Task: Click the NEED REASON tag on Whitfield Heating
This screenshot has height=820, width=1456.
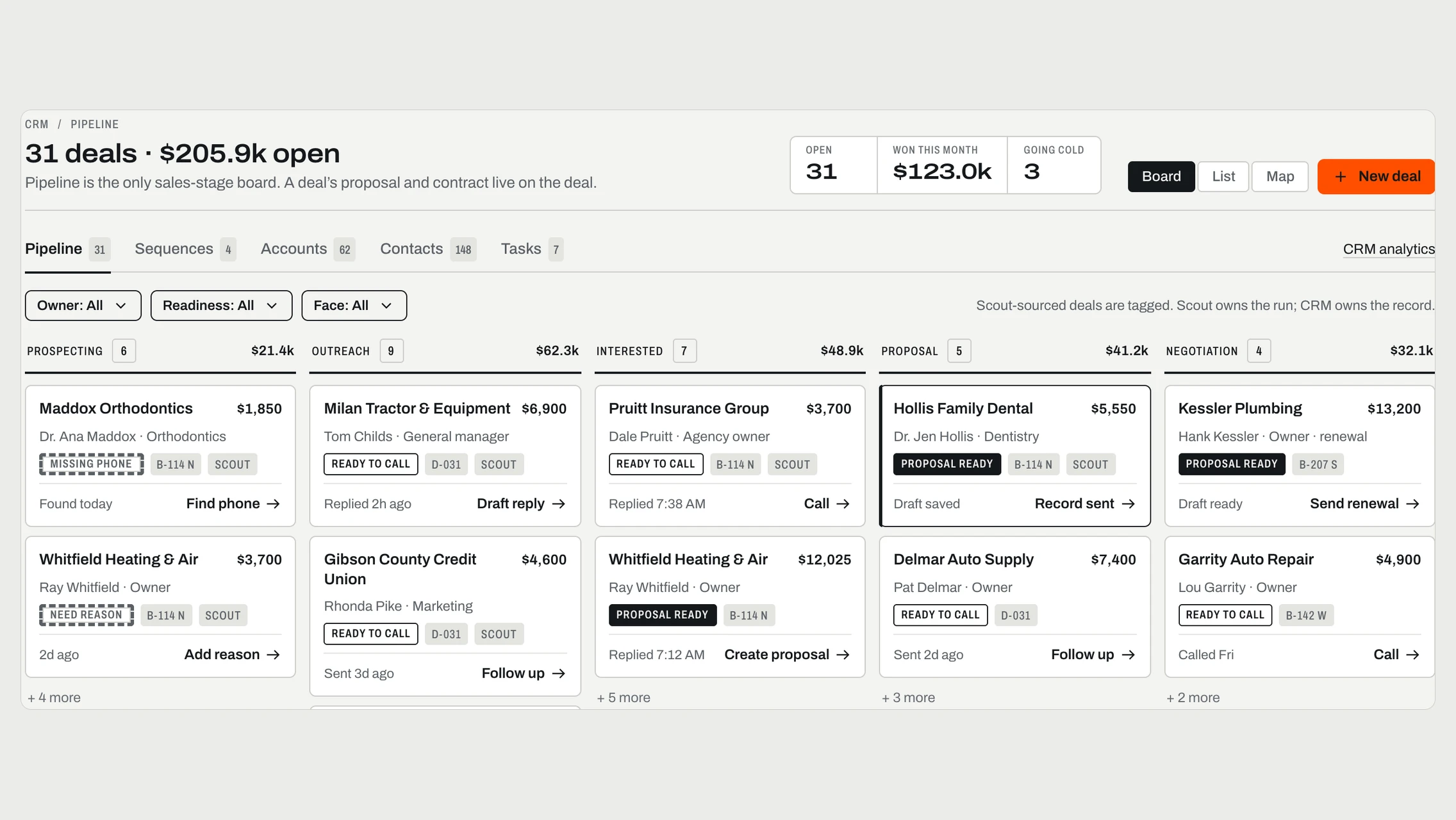Action: (87, 615)
